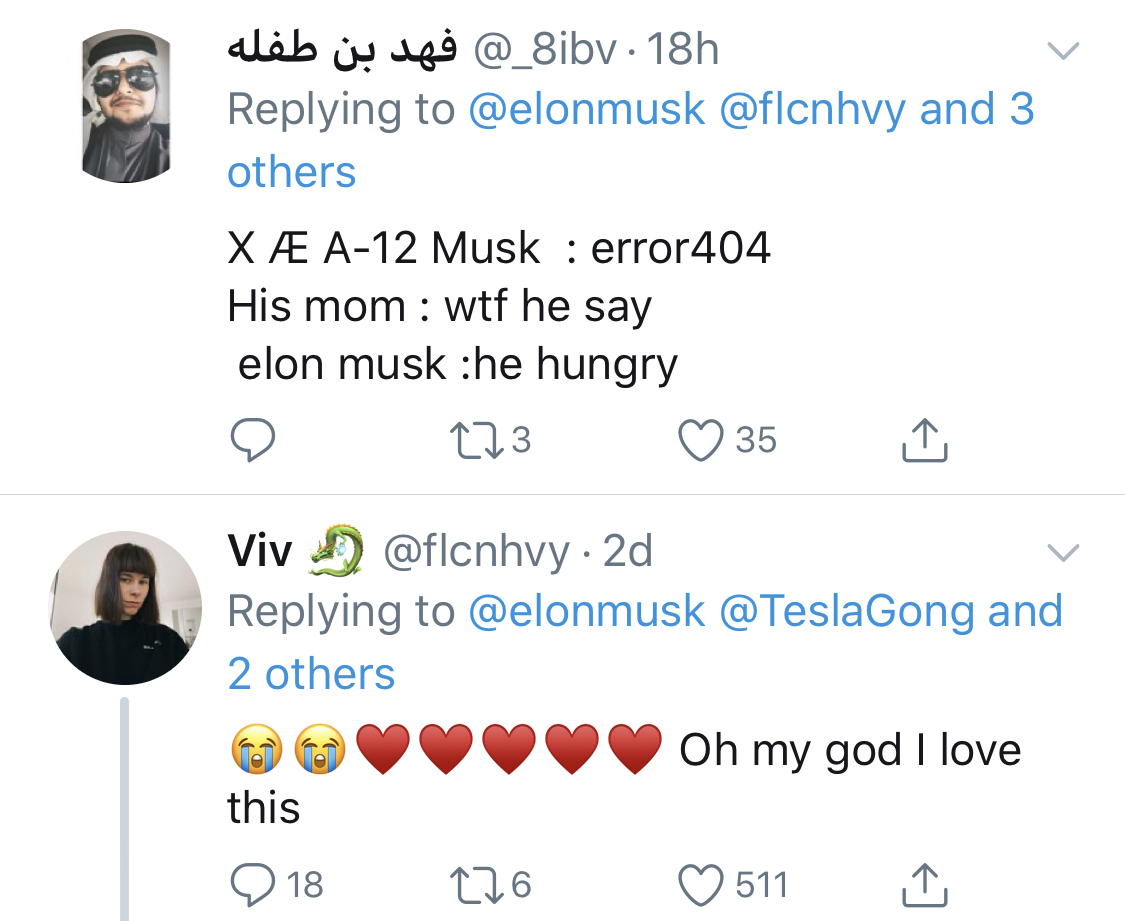Open the @_8ibv username handle

(x=544, y=50)
